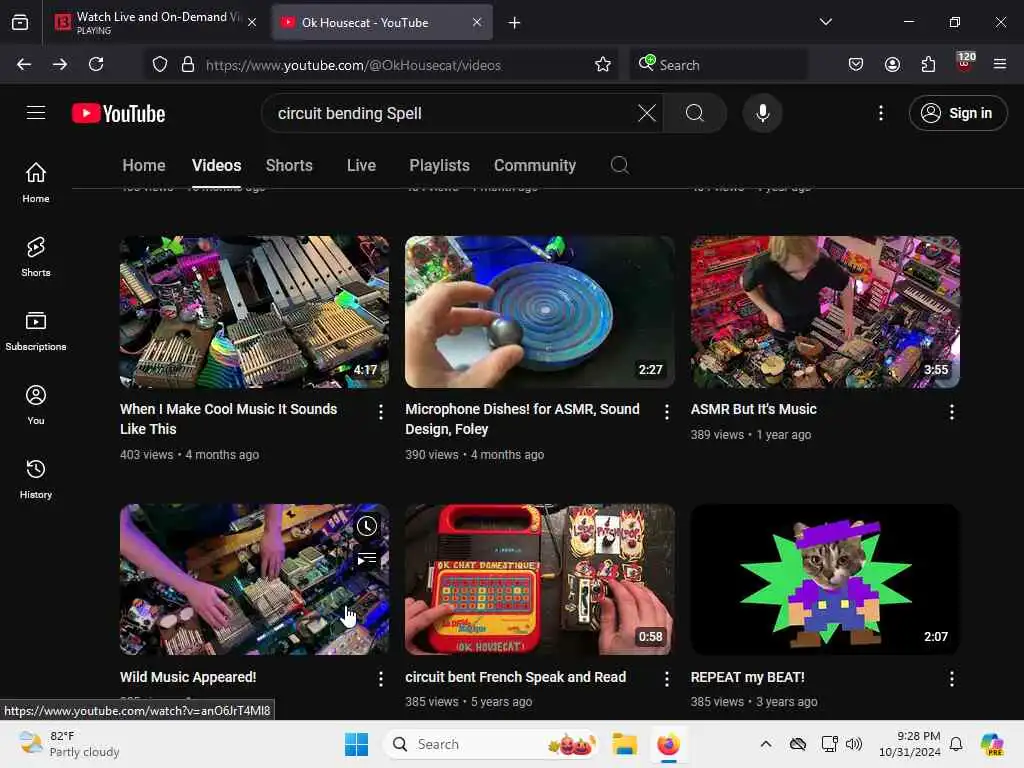Open options for 'When I Make Cool Music'
The height and width of the screenshot is (768, 1024).
tap(381, 411)
